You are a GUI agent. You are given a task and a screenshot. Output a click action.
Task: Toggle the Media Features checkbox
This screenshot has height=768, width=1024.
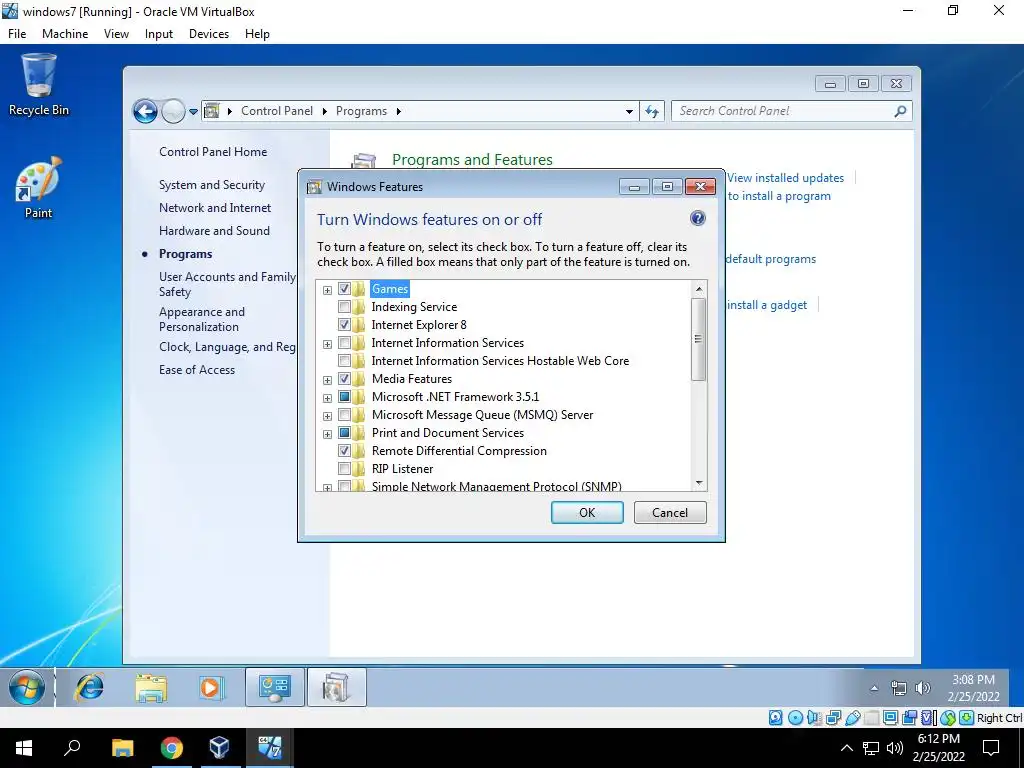pyautogui.click(x=344, y=379)
